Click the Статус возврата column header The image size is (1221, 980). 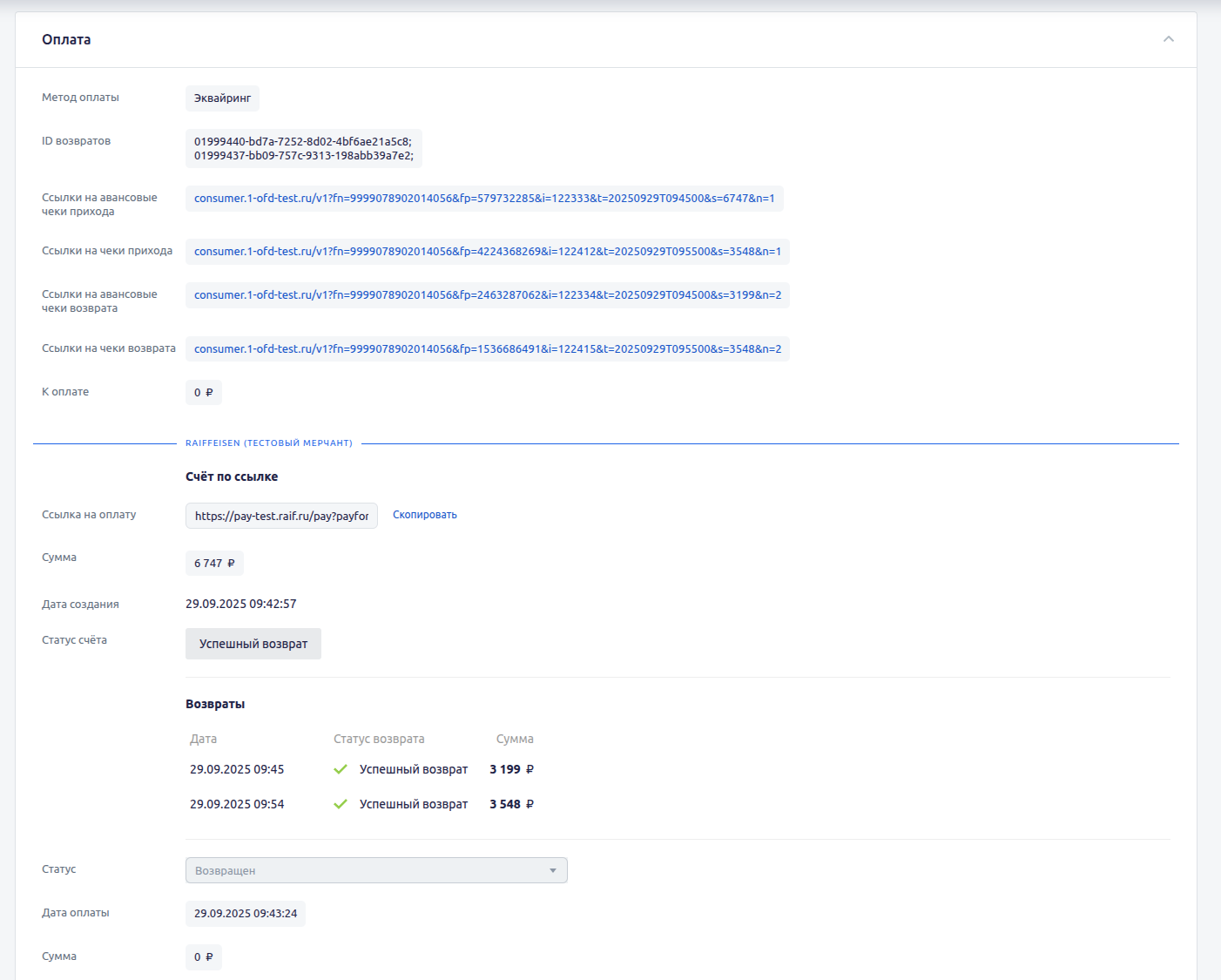tap(379, 739)
